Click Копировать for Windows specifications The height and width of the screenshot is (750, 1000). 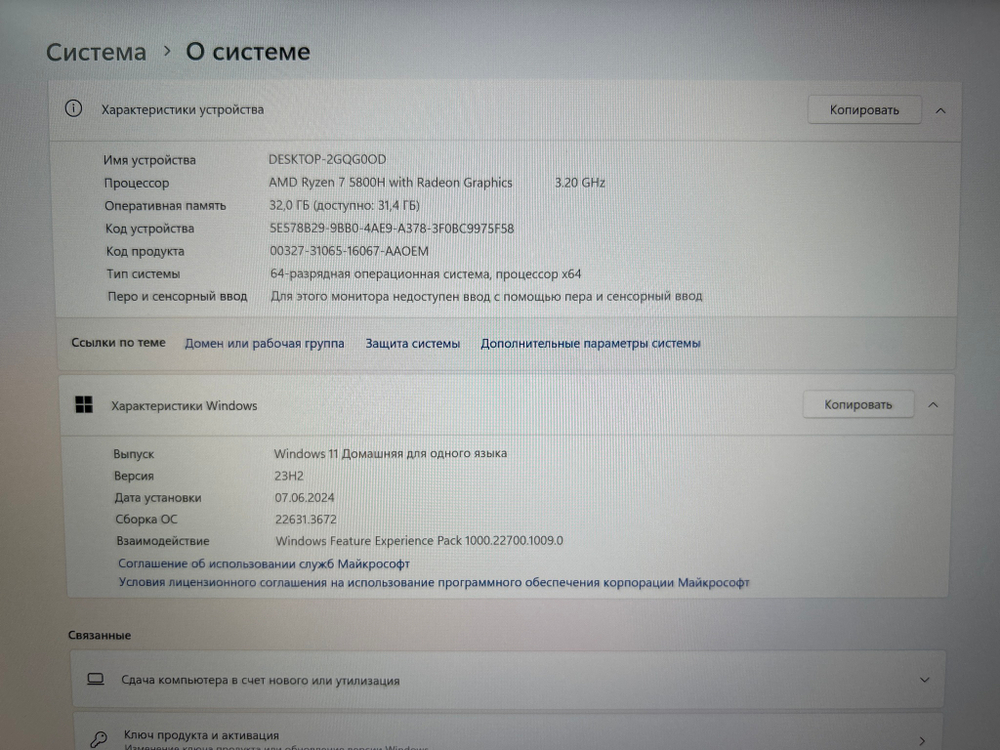click(858, 404)
